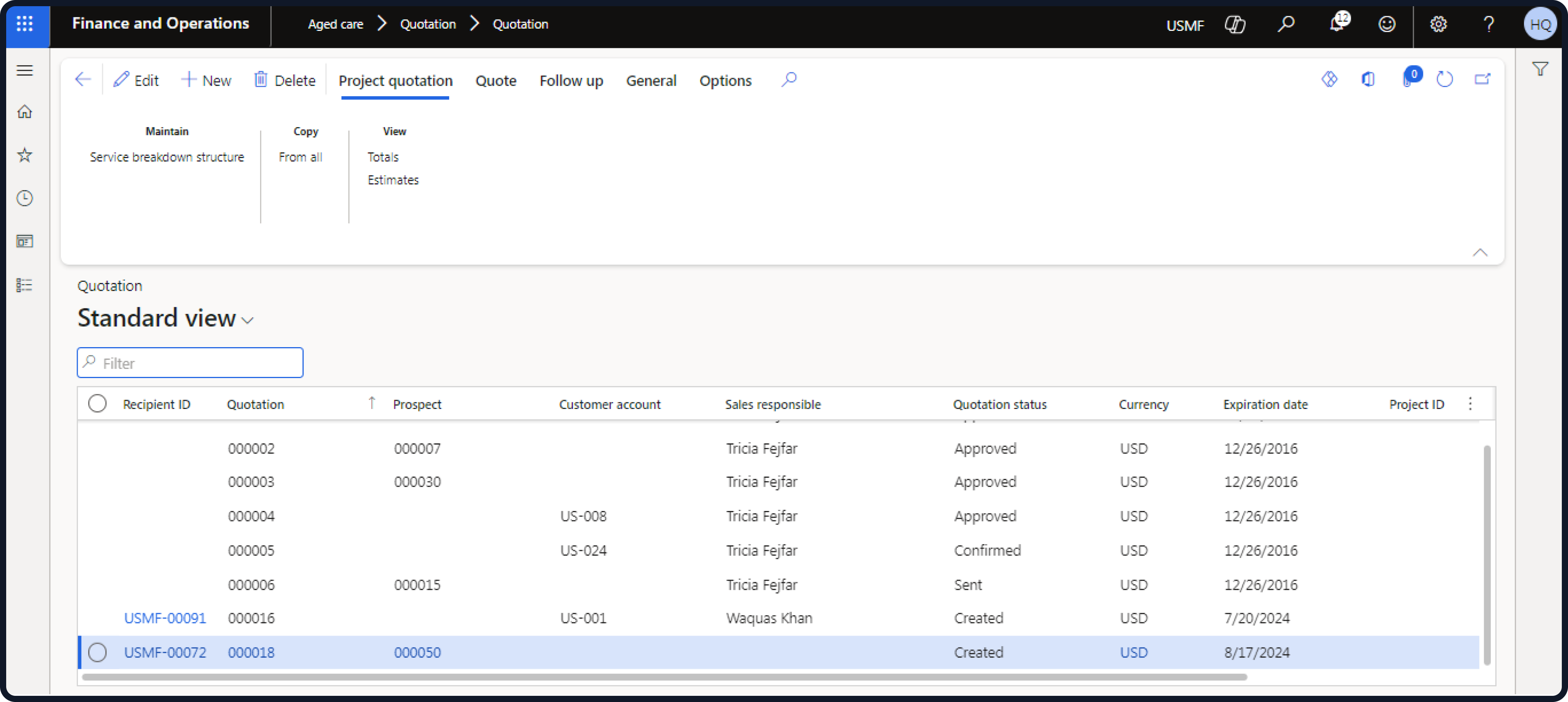The height and width of the screenshot is (702, 1568).
Task: Click customer account cell US-024
Action: point(583,550)
